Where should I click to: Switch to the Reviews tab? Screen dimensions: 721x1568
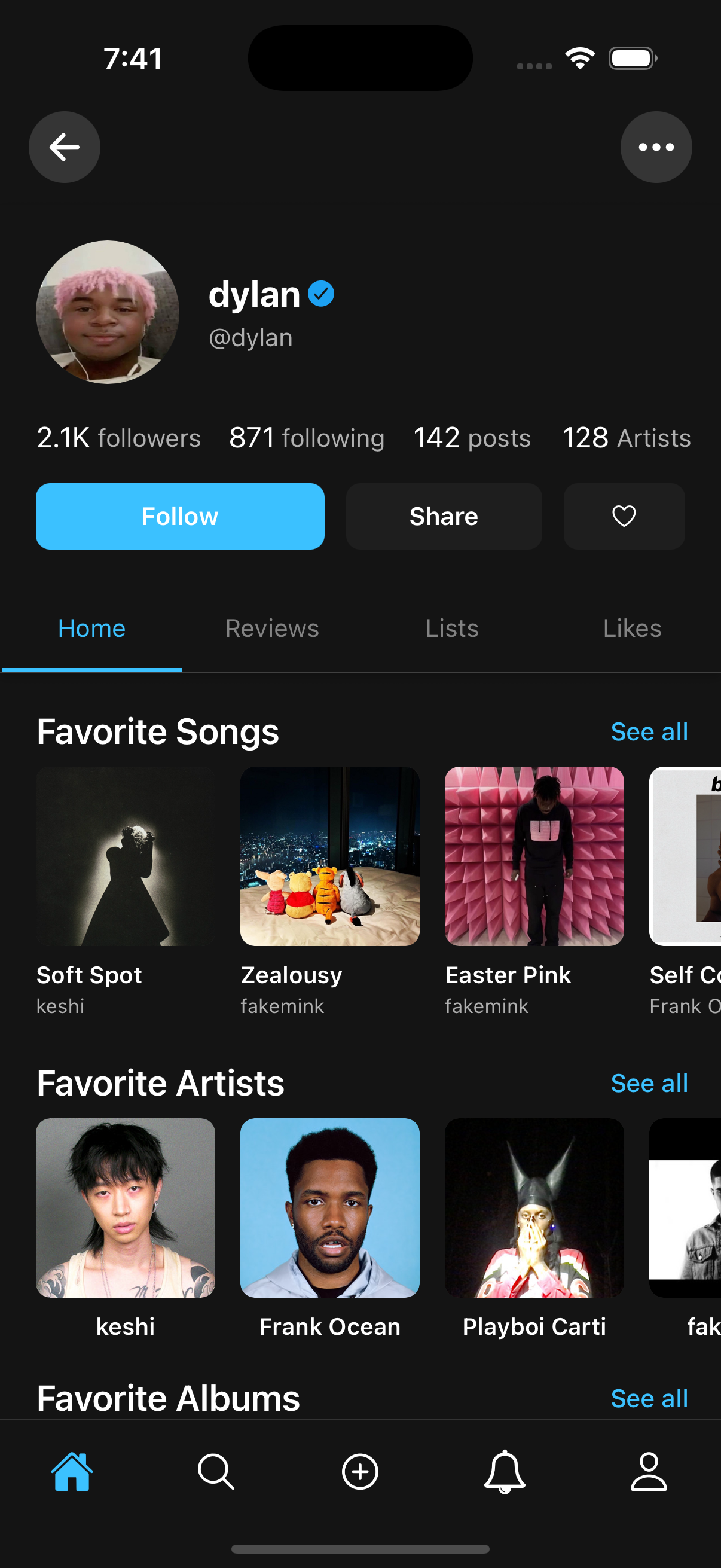tap(272, 628)
